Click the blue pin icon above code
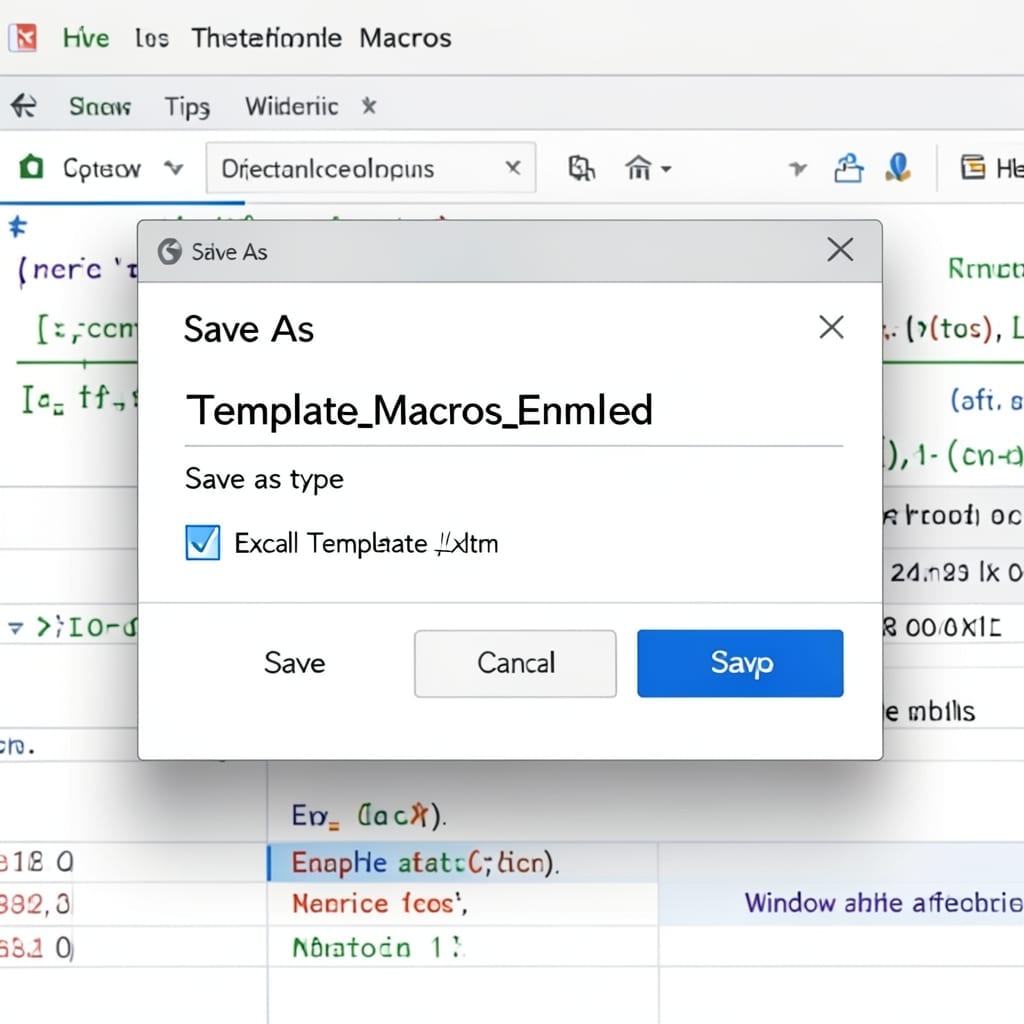 pyautogui.click(x=18, y=227)
